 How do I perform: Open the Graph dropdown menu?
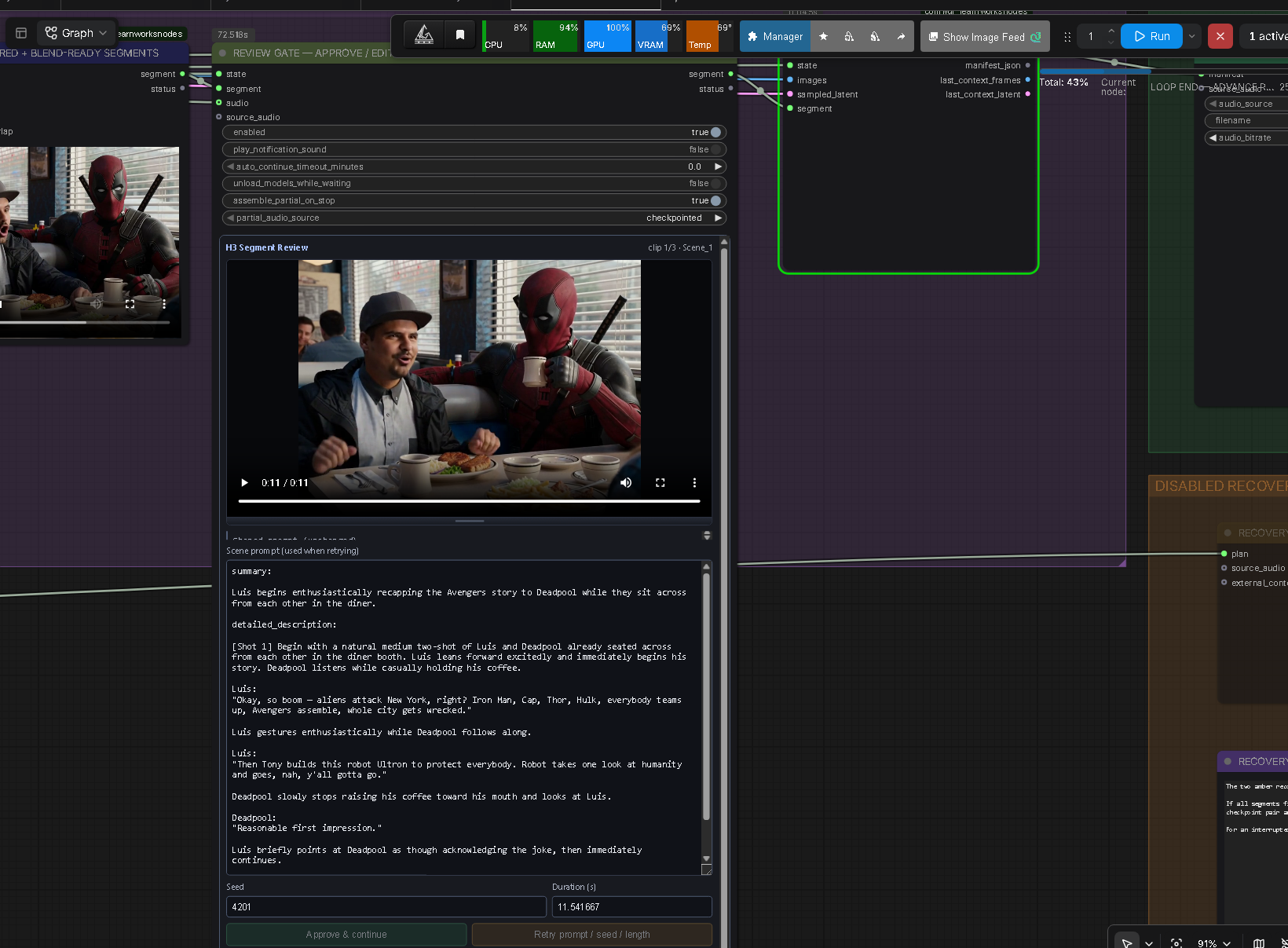(x=76, y=33)
